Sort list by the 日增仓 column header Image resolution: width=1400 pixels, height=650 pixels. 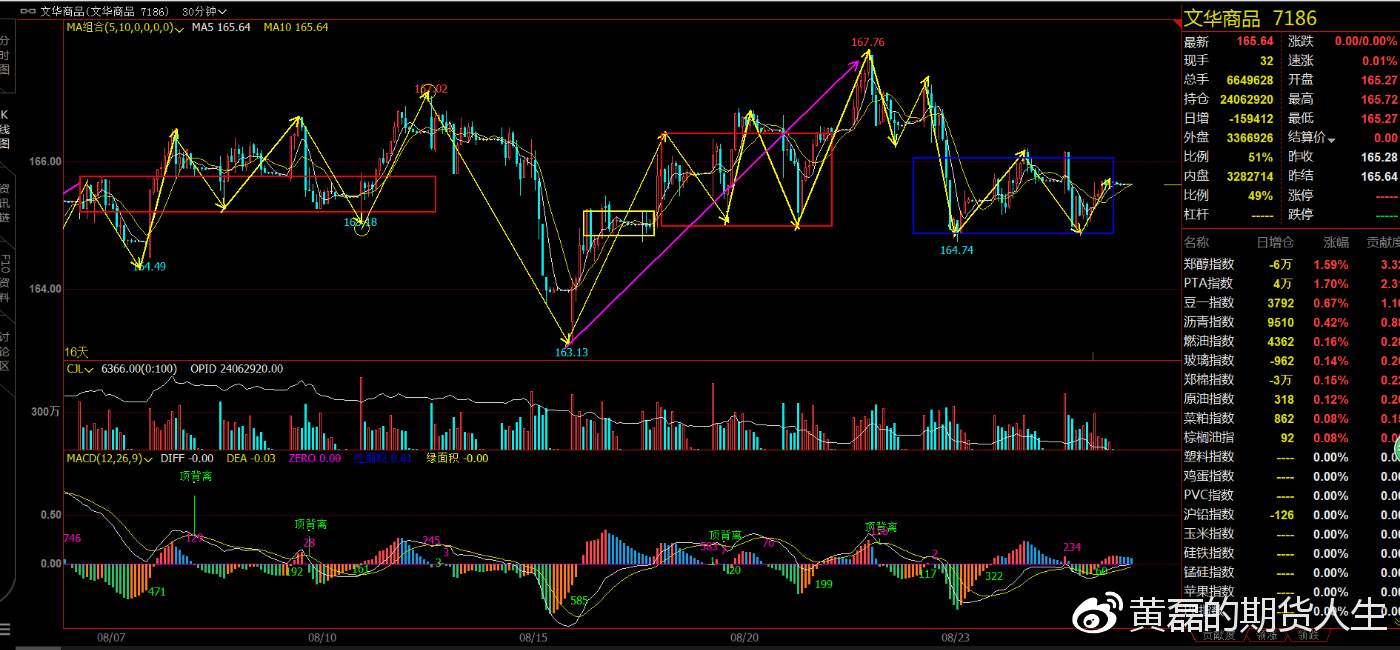pyautogui.click(x=1275, y=242)
